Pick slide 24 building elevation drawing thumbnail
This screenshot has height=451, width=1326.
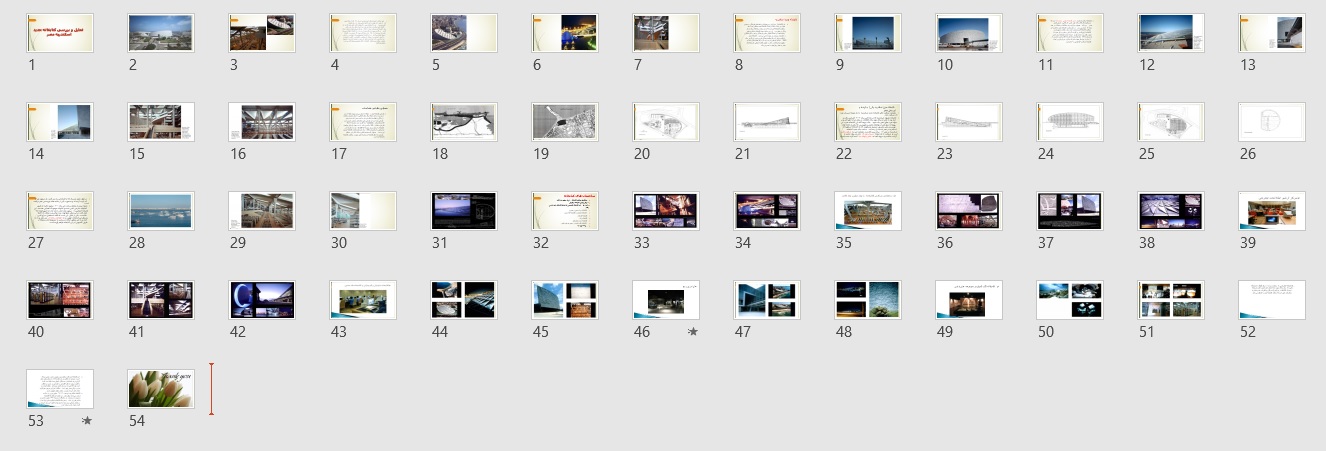1070,122
